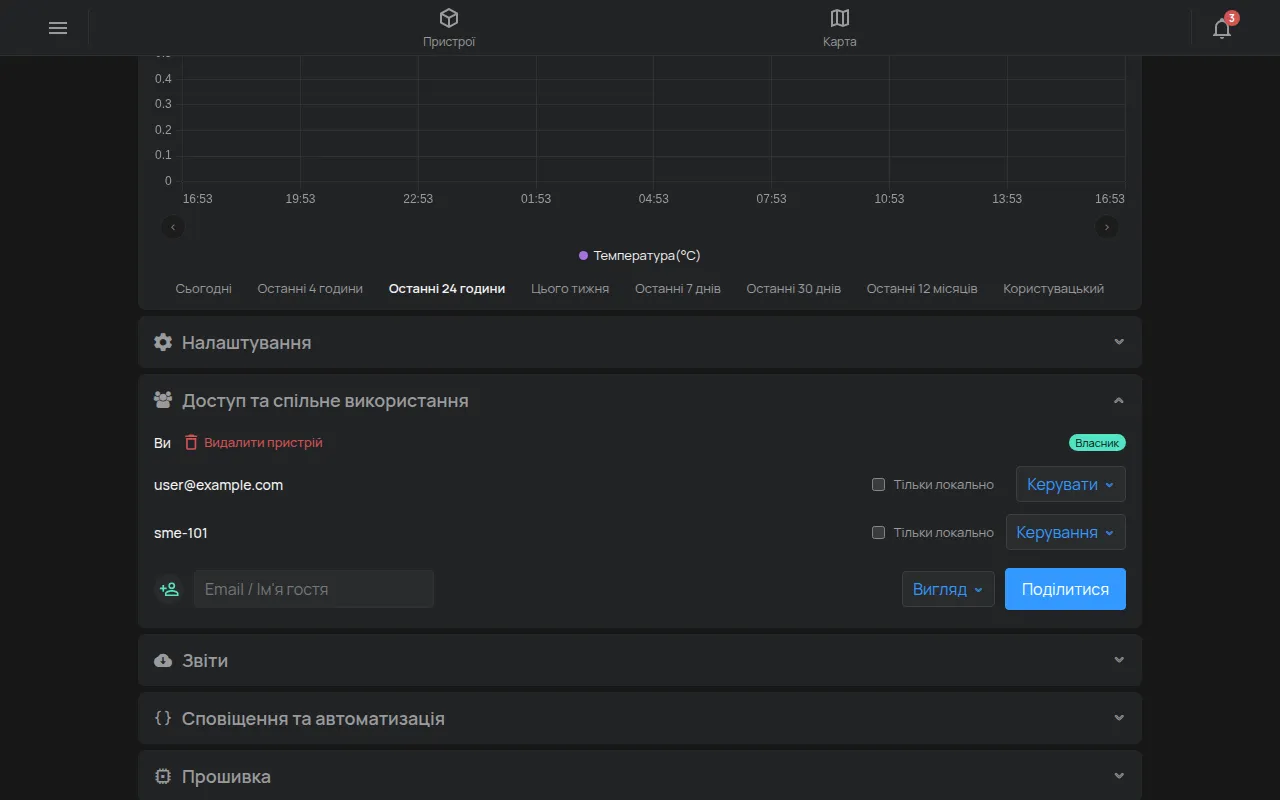1280x800 pixels.
Task: Choose Останні 30 днів range
Action: point(794,289)
